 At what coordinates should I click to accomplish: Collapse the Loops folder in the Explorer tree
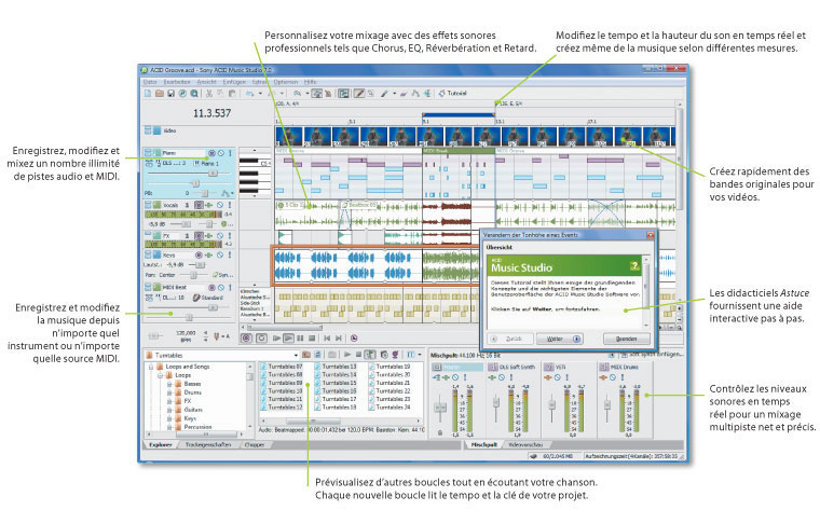160,375
